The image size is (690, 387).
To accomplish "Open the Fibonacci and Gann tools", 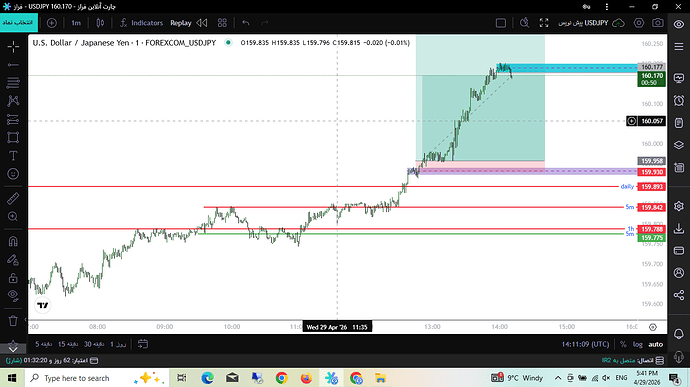I will [13, 83].
